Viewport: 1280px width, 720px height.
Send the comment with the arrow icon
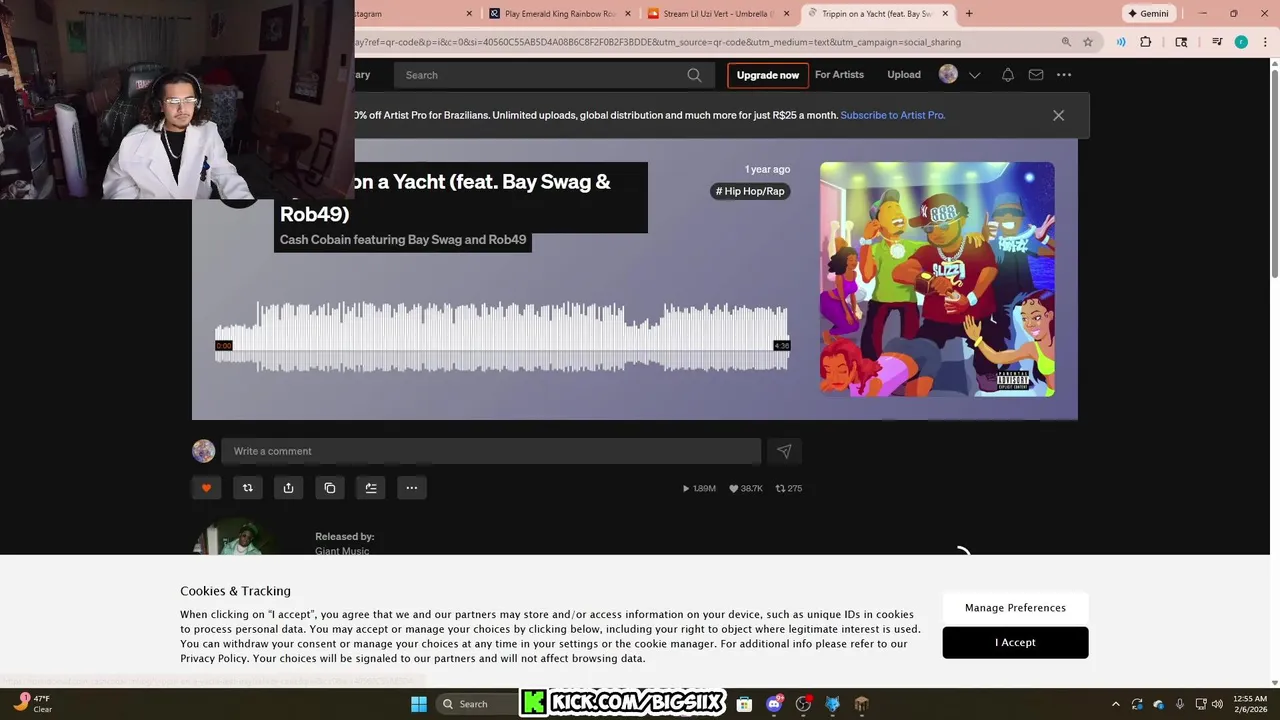(784, 451)
